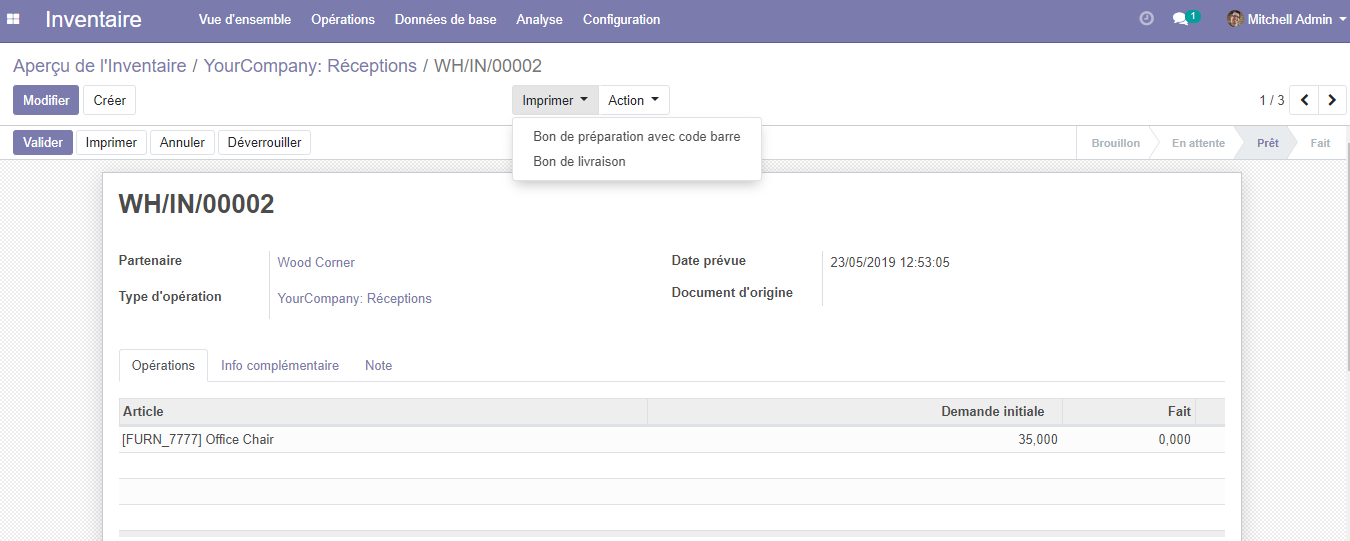The height and width of the screenshot is (541, 1350).
Task: Open Mitchell Admin user menu
Action: [1290, 19]
